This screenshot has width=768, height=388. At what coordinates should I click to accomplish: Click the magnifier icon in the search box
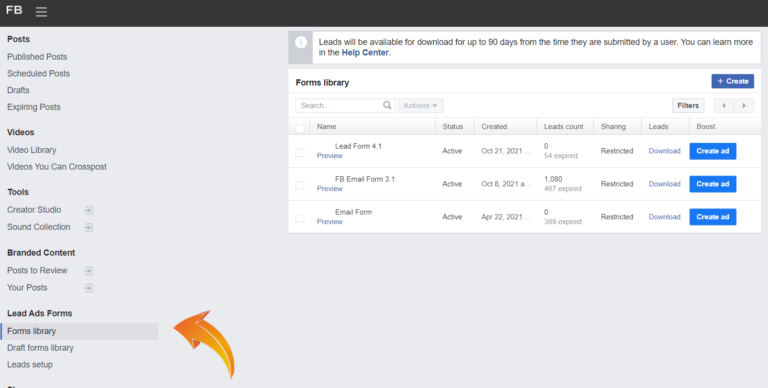387,105
